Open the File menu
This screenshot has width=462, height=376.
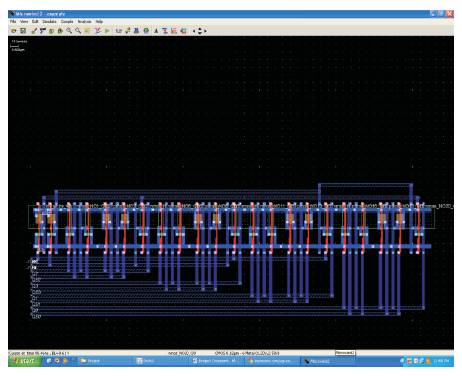tap(13, 21)
